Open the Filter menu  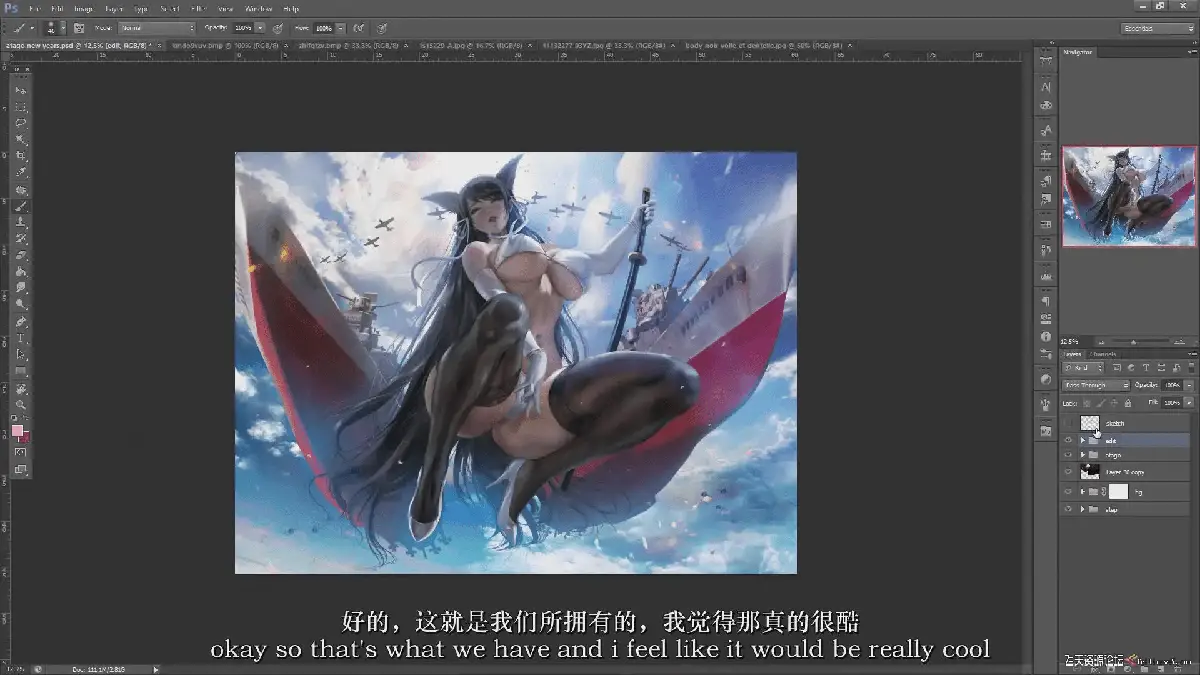click(x=199, y=9)
